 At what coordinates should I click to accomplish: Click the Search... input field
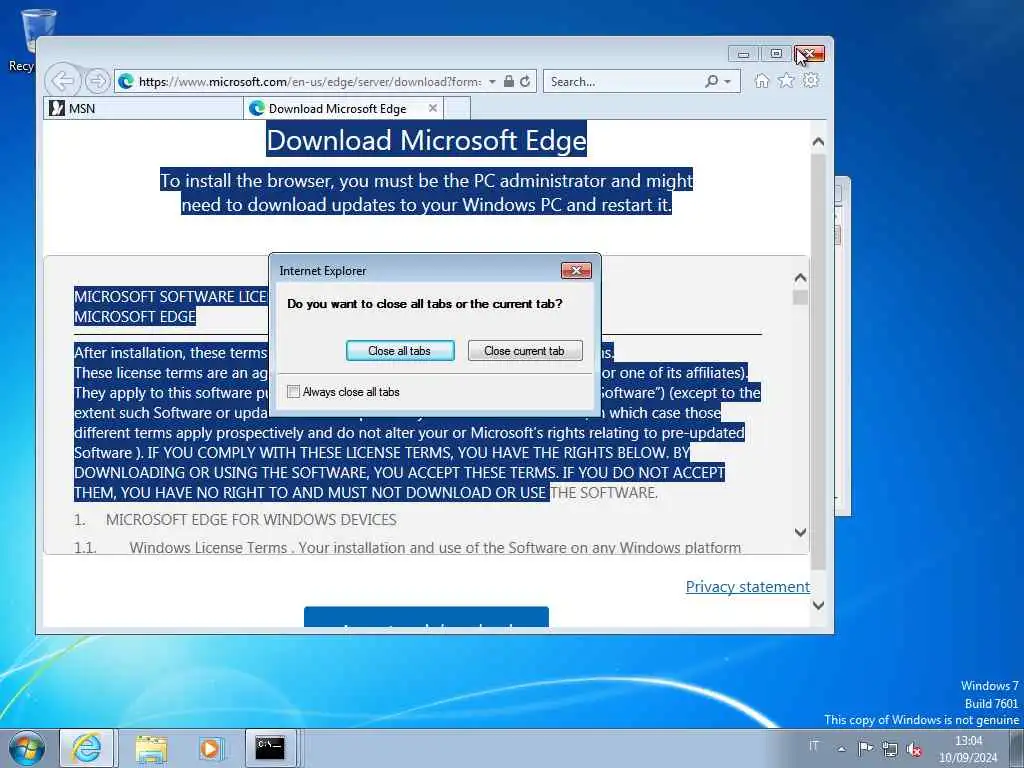624,82
